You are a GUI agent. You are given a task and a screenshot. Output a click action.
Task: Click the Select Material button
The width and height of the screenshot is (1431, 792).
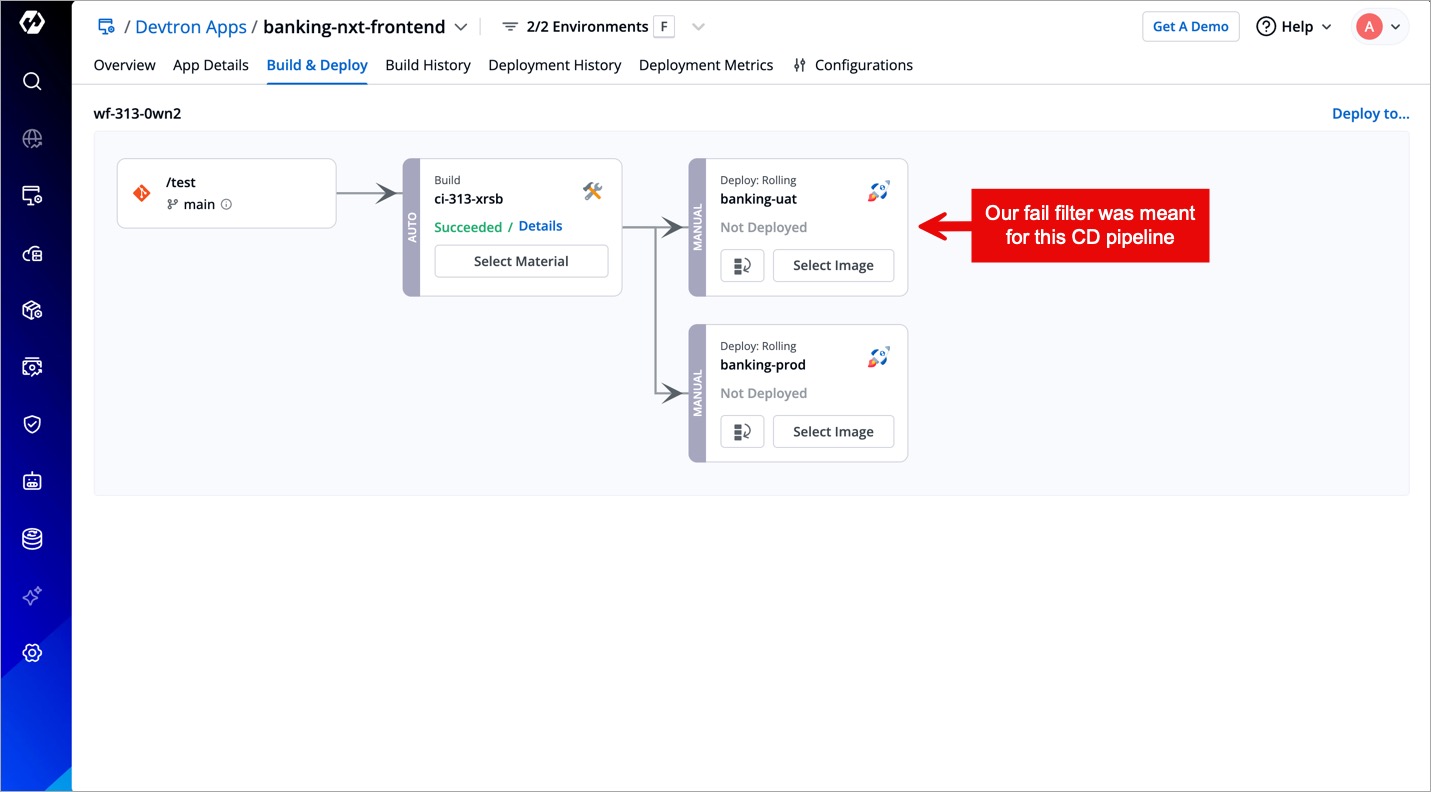521,261
